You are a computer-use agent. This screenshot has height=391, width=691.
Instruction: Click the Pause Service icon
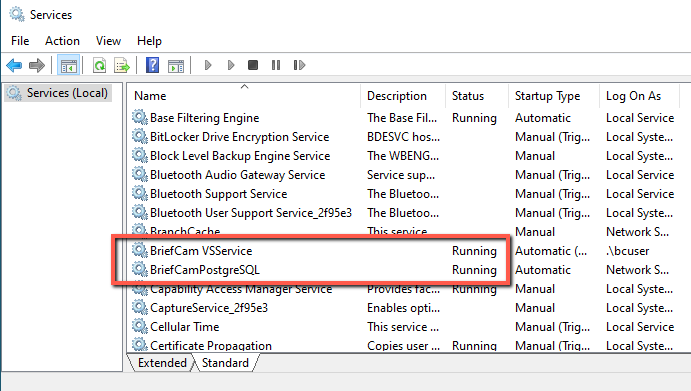tap(276, 65)
